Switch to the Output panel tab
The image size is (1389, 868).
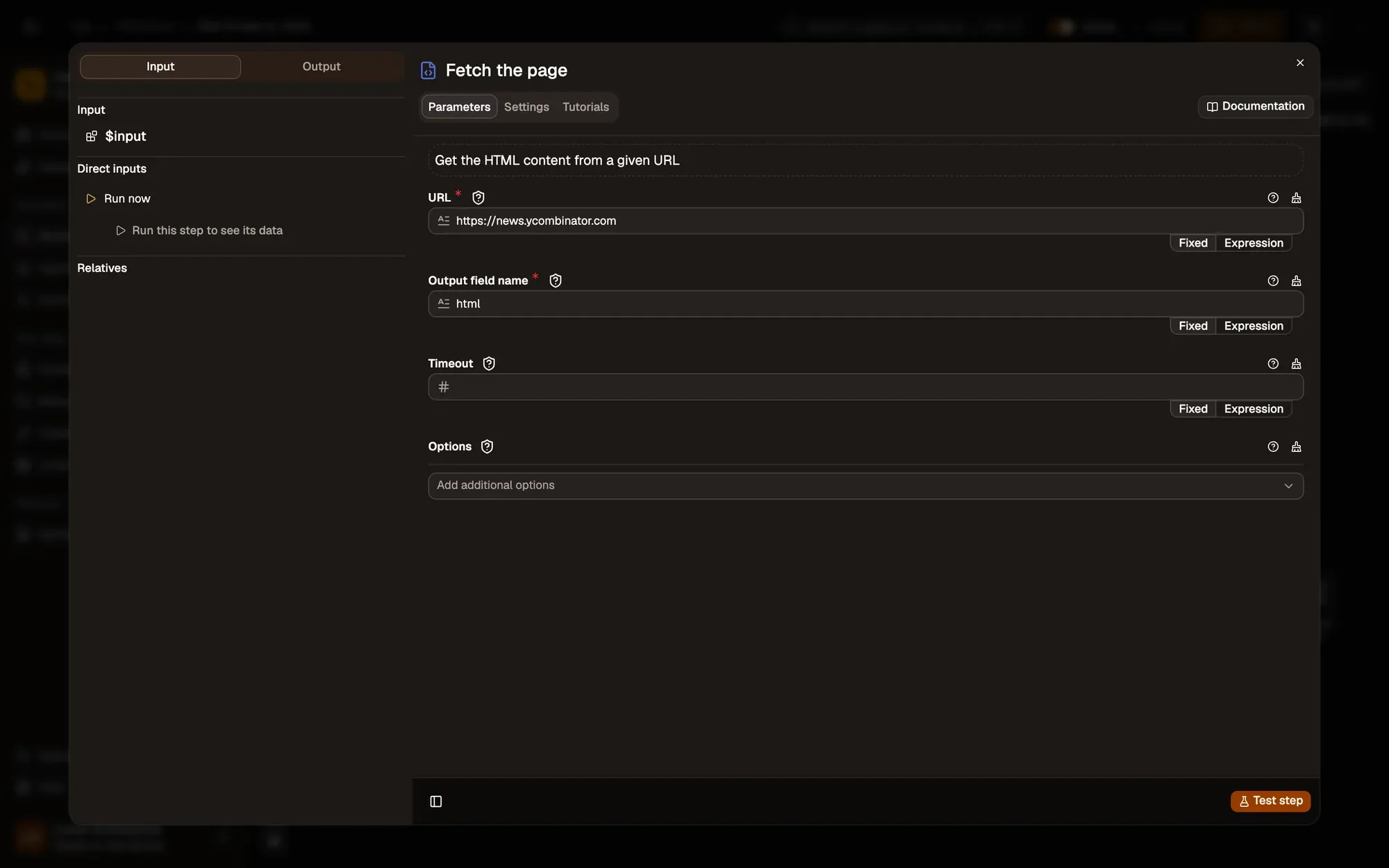pos(322,67)
